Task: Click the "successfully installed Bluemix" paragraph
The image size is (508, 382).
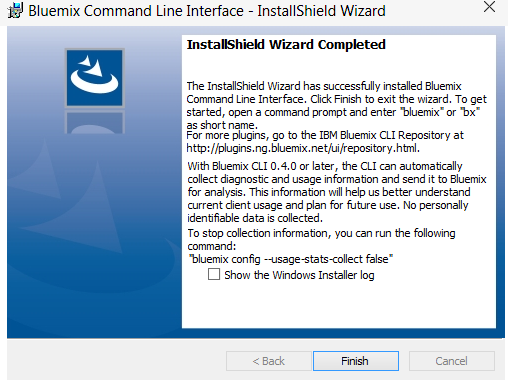Action: pyautogui.click(x=336, y=105)
